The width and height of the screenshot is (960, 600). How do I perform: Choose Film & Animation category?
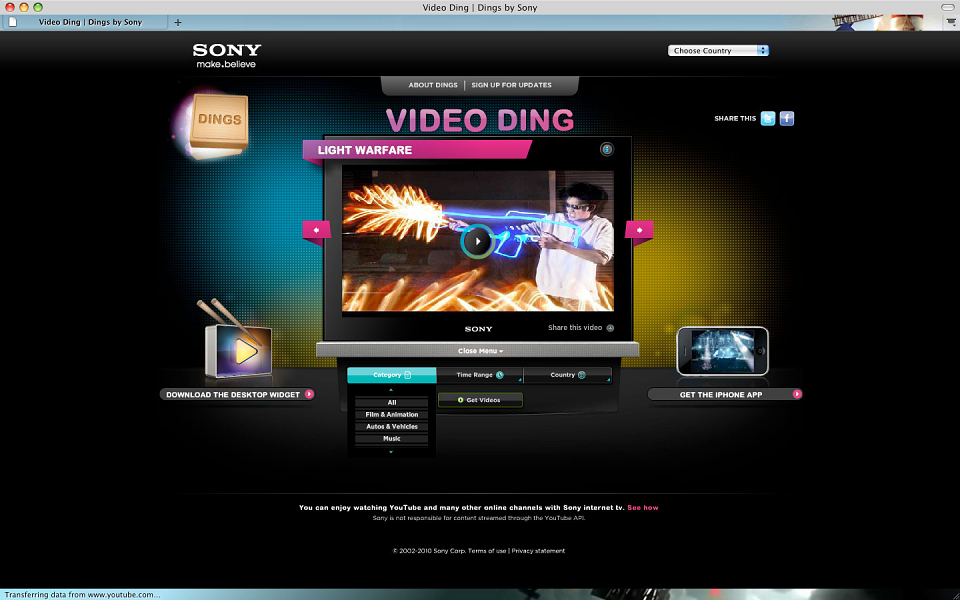[392, 414]
